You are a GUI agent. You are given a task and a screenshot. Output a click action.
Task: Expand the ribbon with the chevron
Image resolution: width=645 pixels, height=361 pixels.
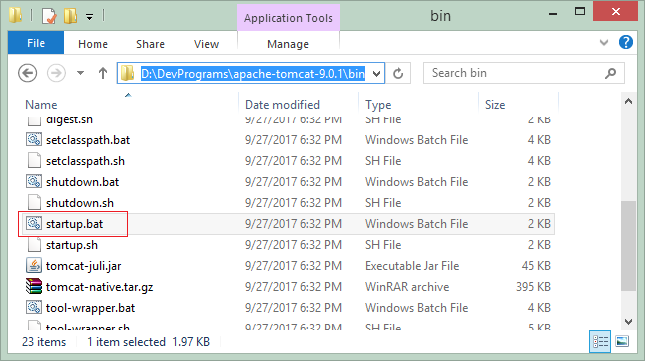(603, 42)
